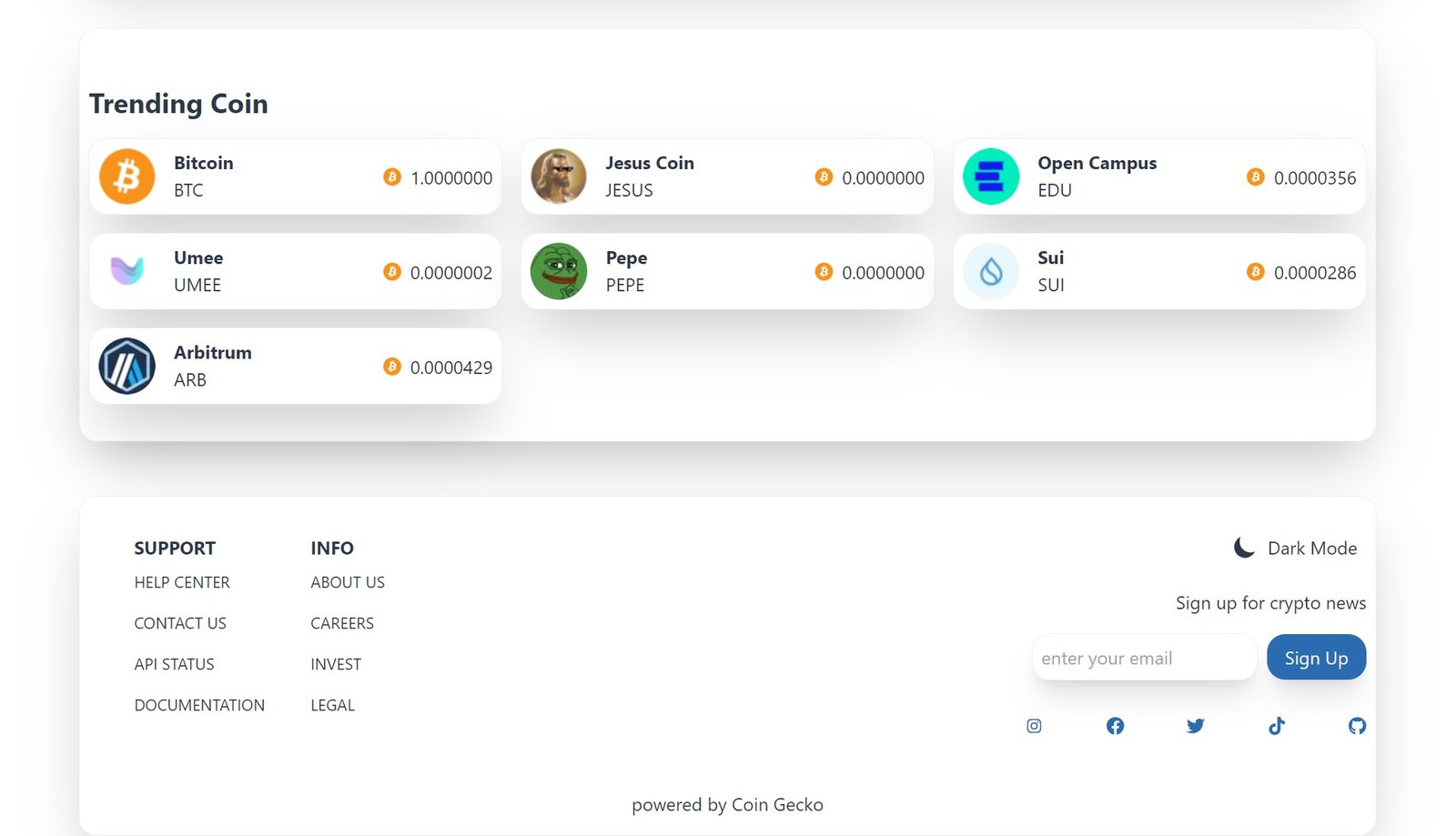The image size is (1456, 836).
Task: Open the Documentation footer link
Action: [x=199, y=705]
